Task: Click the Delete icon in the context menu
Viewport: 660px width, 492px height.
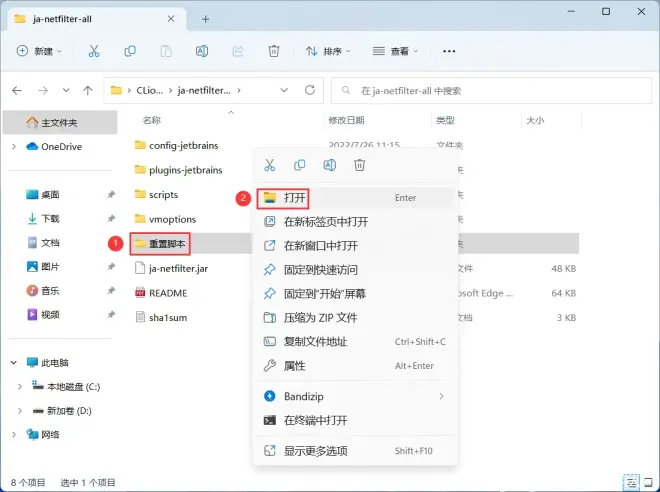Action: tap(359, 165)
